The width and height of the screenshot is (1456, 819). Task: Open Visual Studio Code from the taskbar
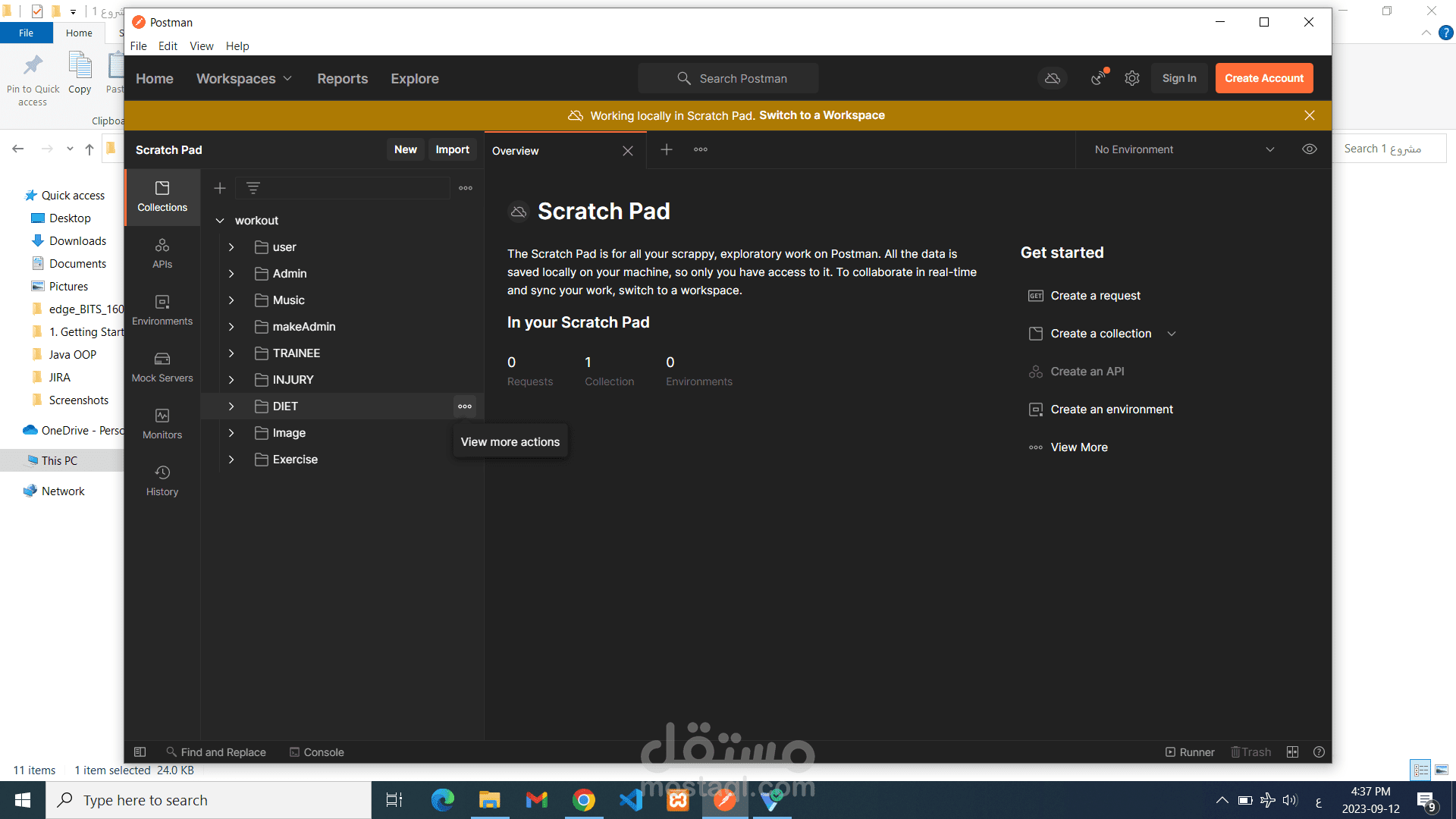tap(631, 800)
